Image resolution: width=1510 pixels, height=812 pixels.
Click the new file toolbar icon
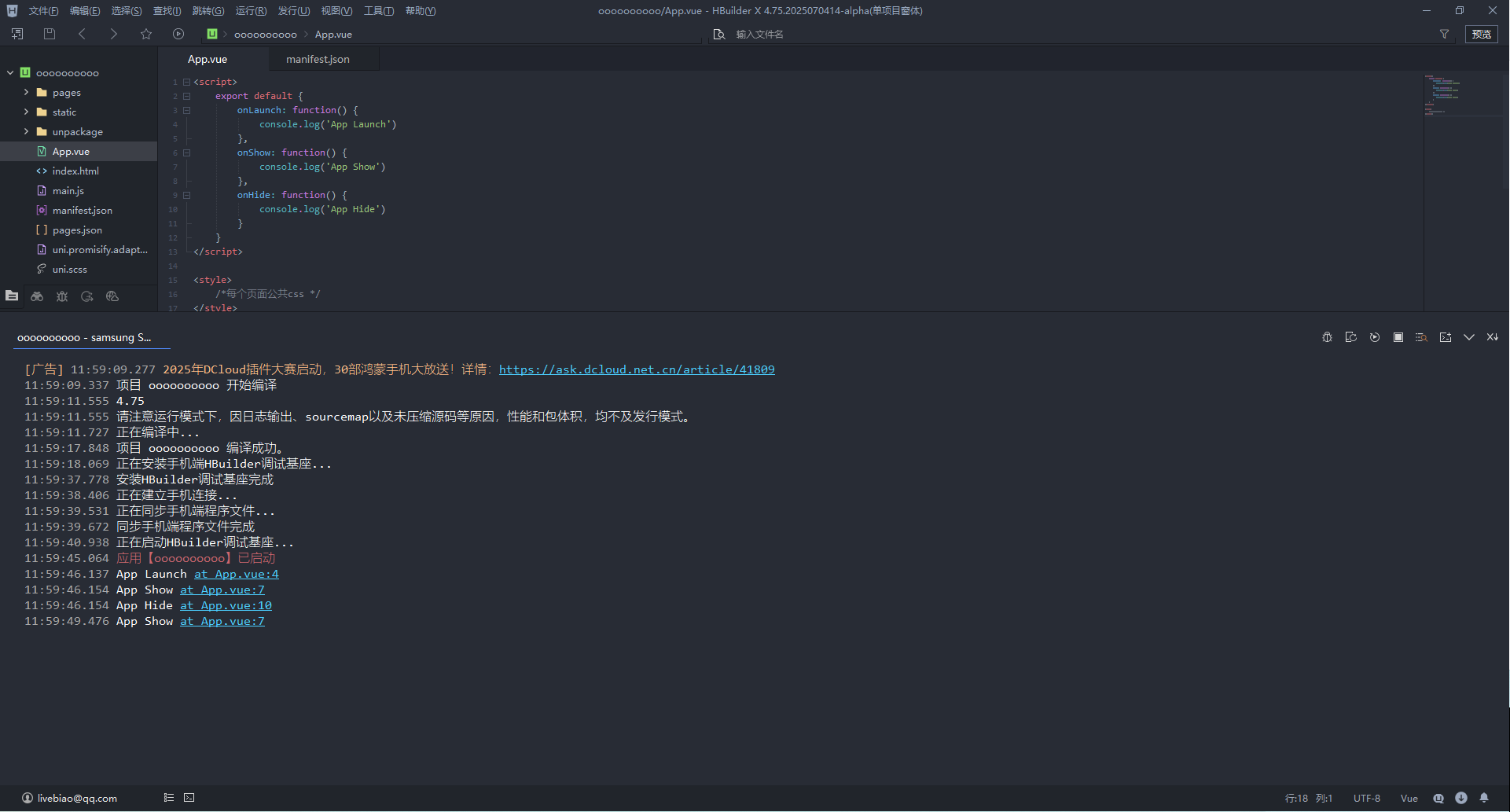coord(17,34)
